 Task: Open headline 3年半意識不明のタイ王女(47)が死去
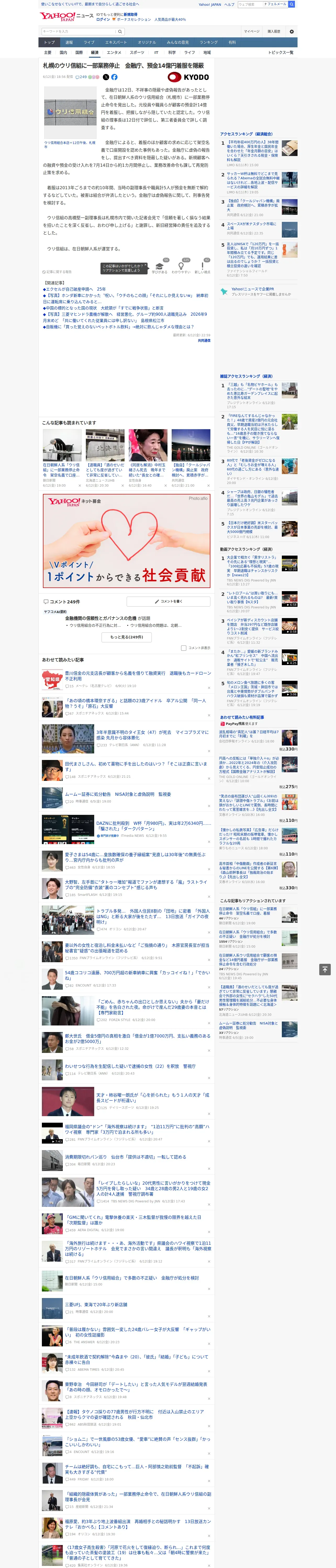[x=153, y=735]
